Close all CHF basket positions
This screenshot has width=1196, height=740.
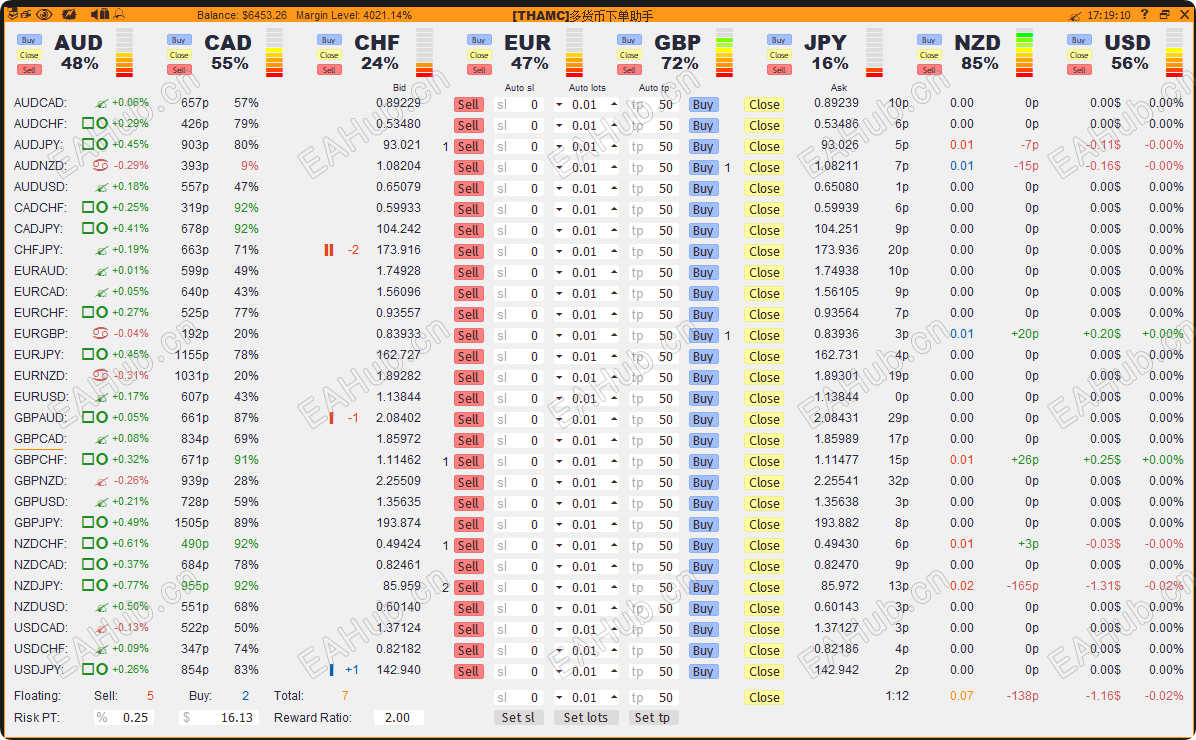click(329, 55)
